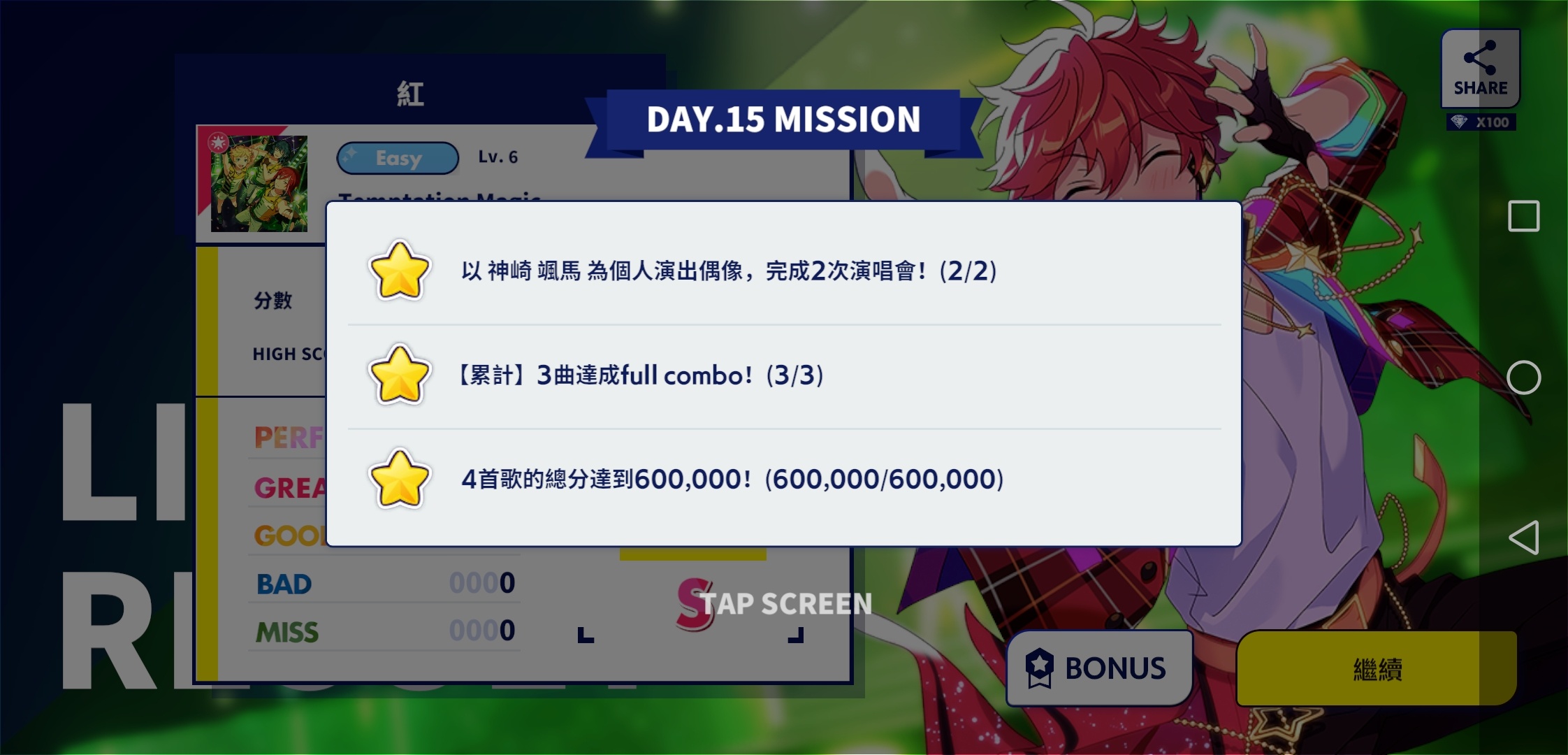Tap the Android recent apps square
The height and width of the screenshot is (755, 1568).
[x=1524, y=216]
